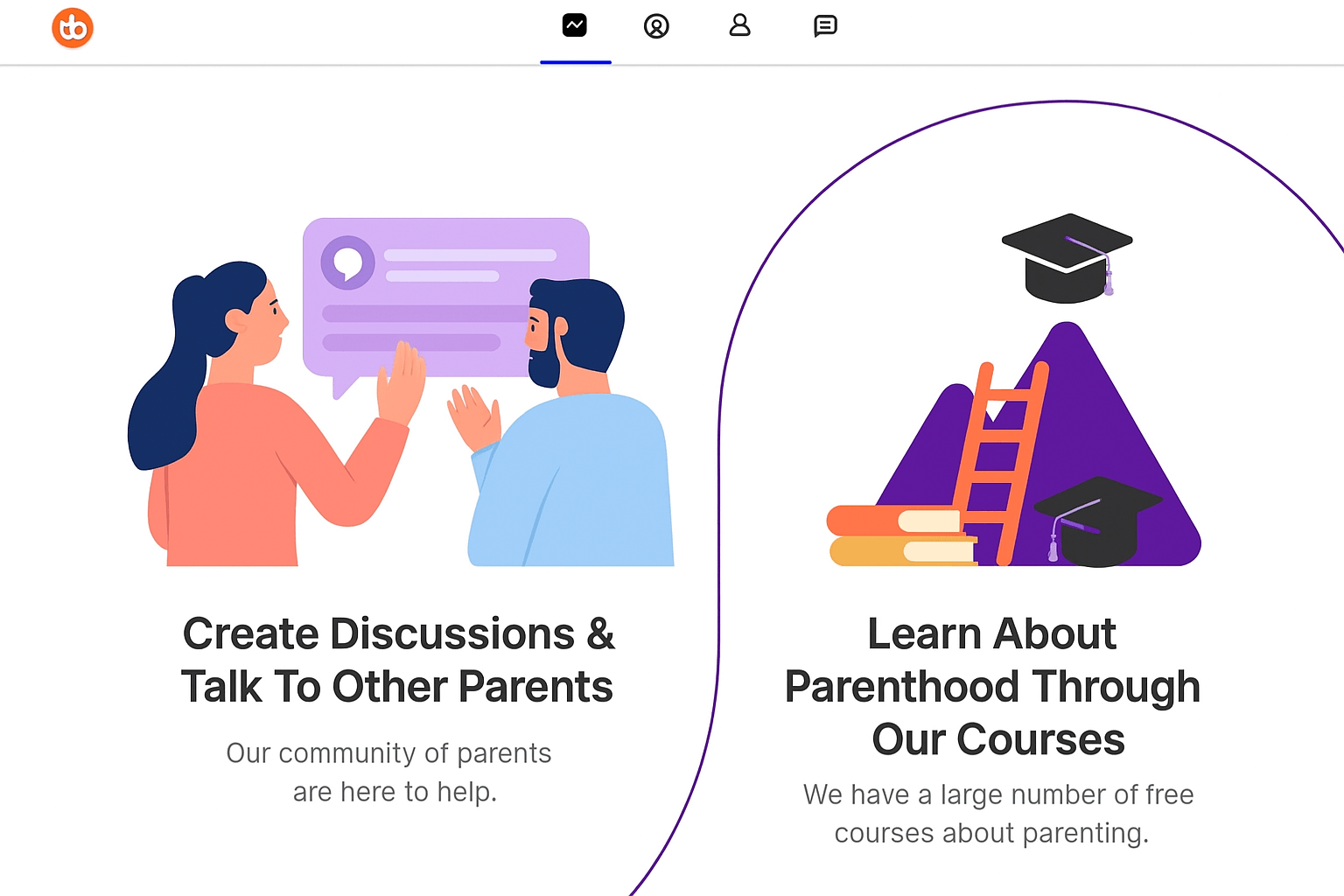Click the orange tb logo

pos(73,28)
